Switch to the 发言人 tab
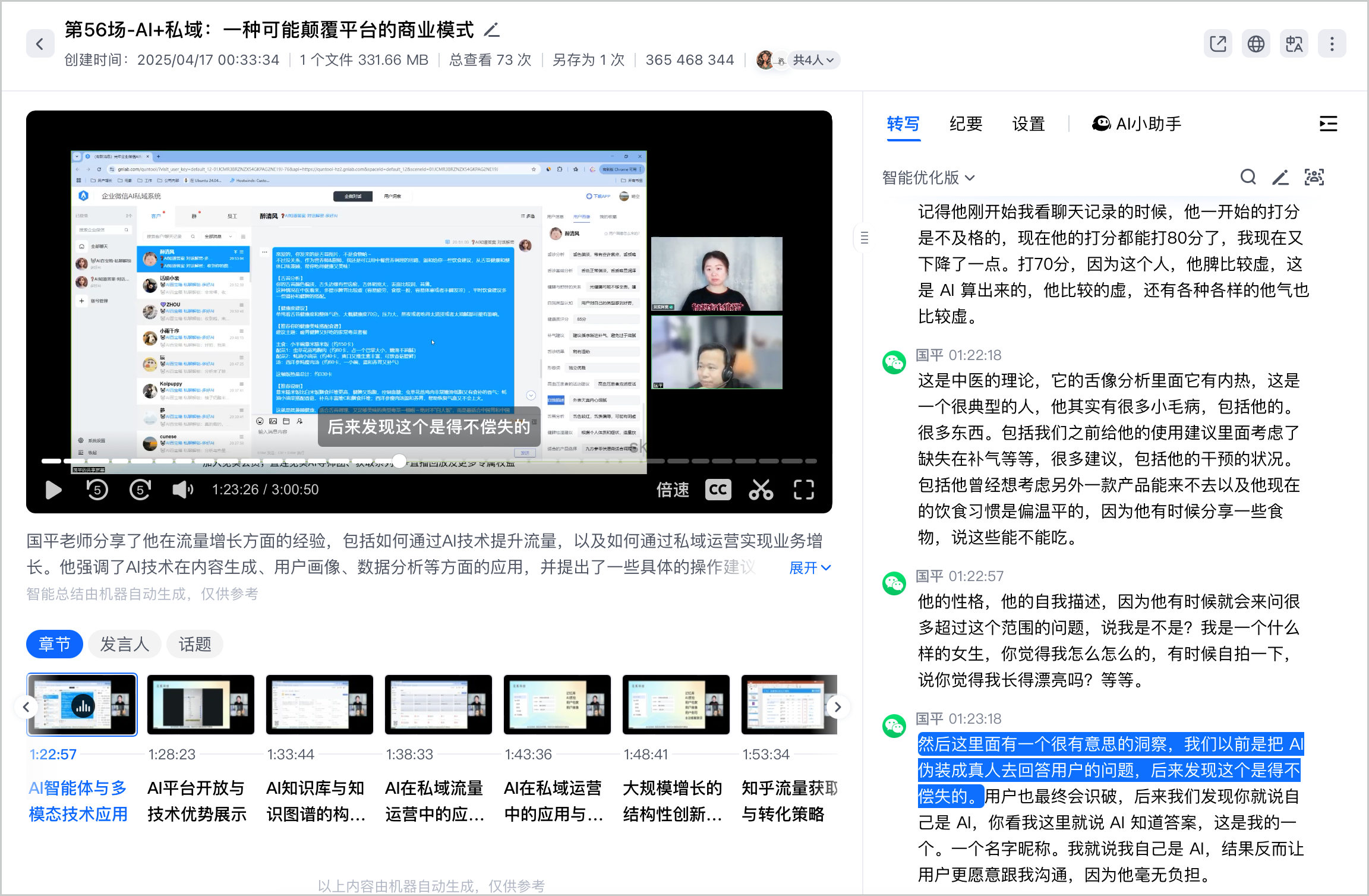Image resolution: width=1369 pixels, height=896 pixels. pos(124,643)
